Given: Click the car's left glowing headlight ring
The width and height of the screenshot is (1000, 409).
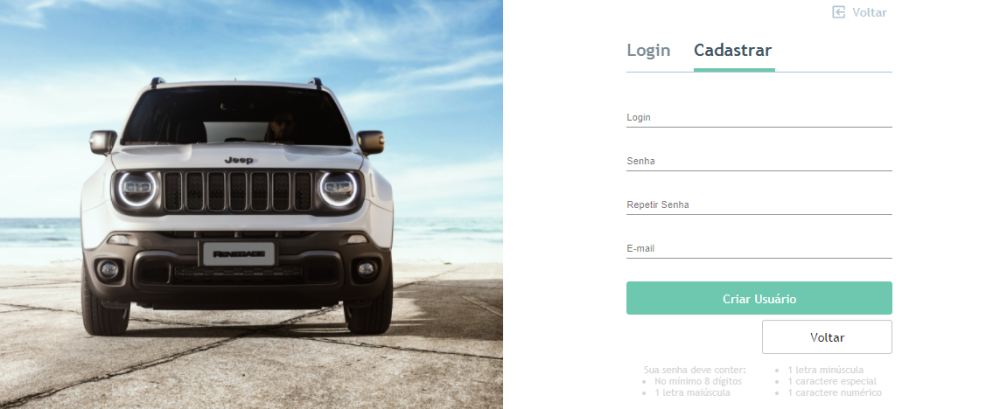Looking at the screenshot, I should (136, 190).
